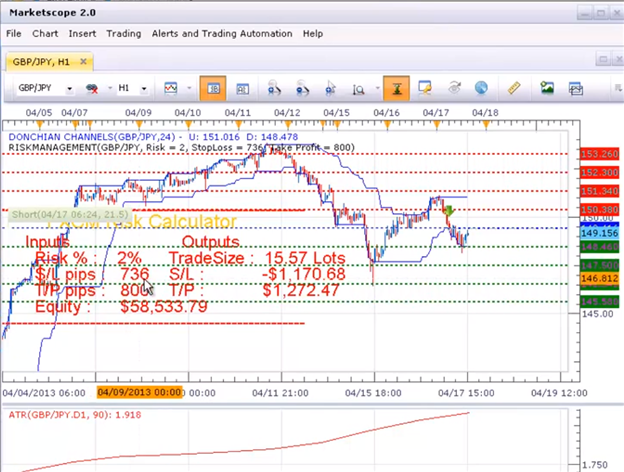
Task: Click the ATR(GBP/JPY.D1, 90) indicator label
Action: click(x=75, y=415)
